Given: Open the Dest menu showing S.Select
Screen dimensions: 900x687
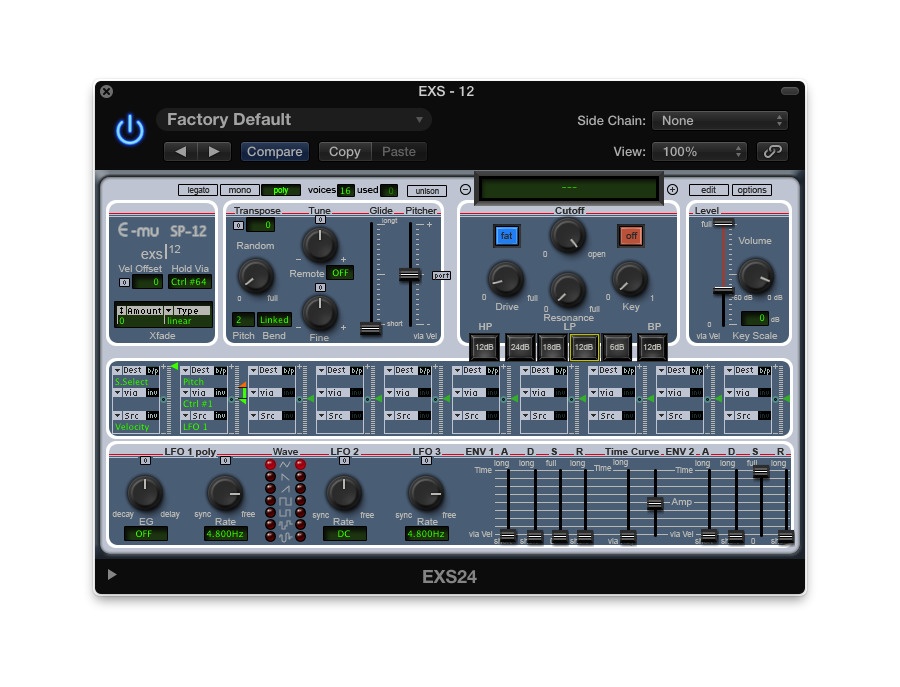Looking at the screenshot, I should 129,371.
